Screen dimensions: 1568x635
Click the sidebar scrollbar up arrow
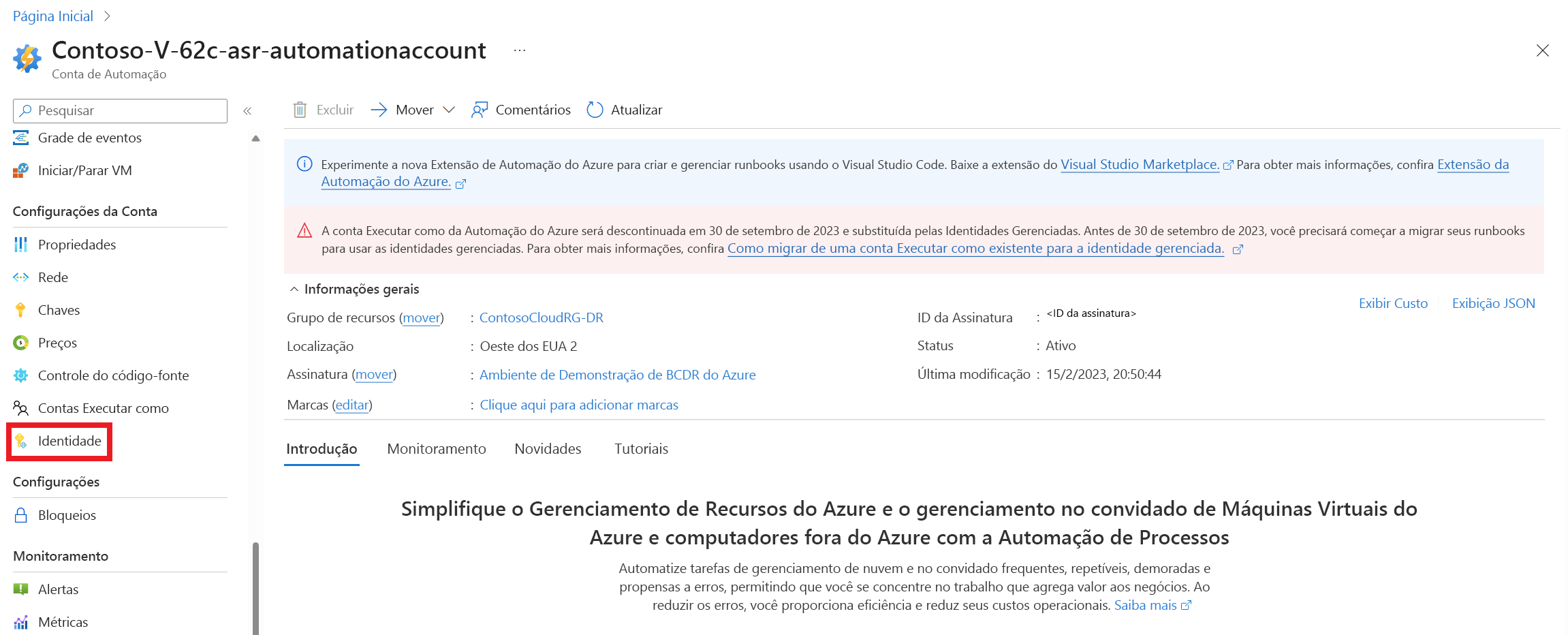(x=256, y=138)
